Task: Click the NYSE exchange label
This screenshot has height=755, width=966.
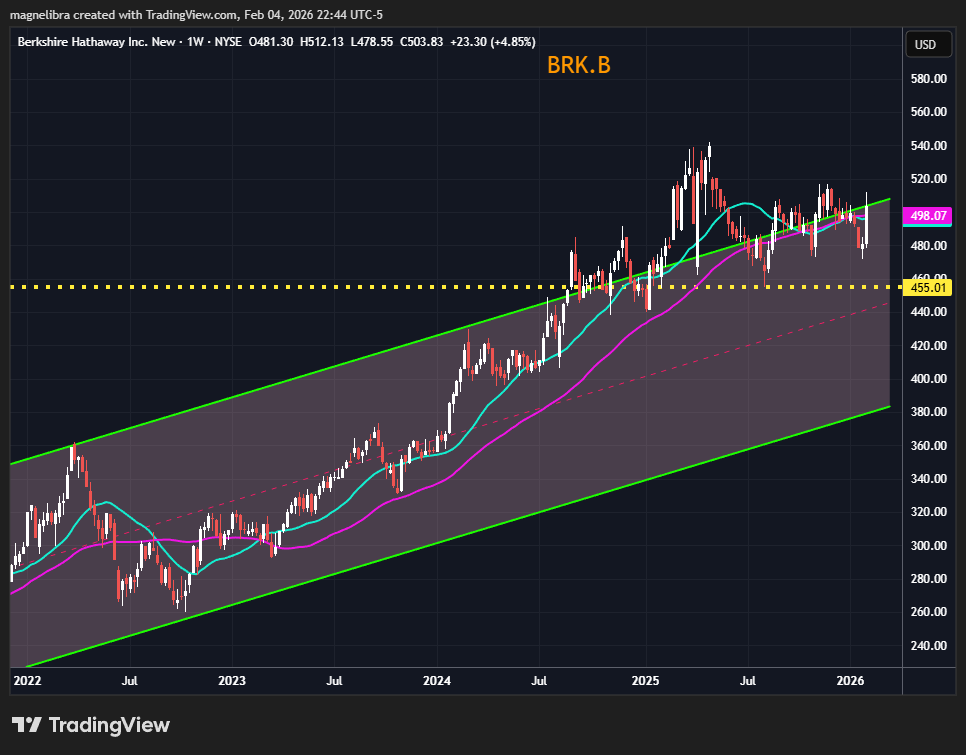Action: point(228,42)
